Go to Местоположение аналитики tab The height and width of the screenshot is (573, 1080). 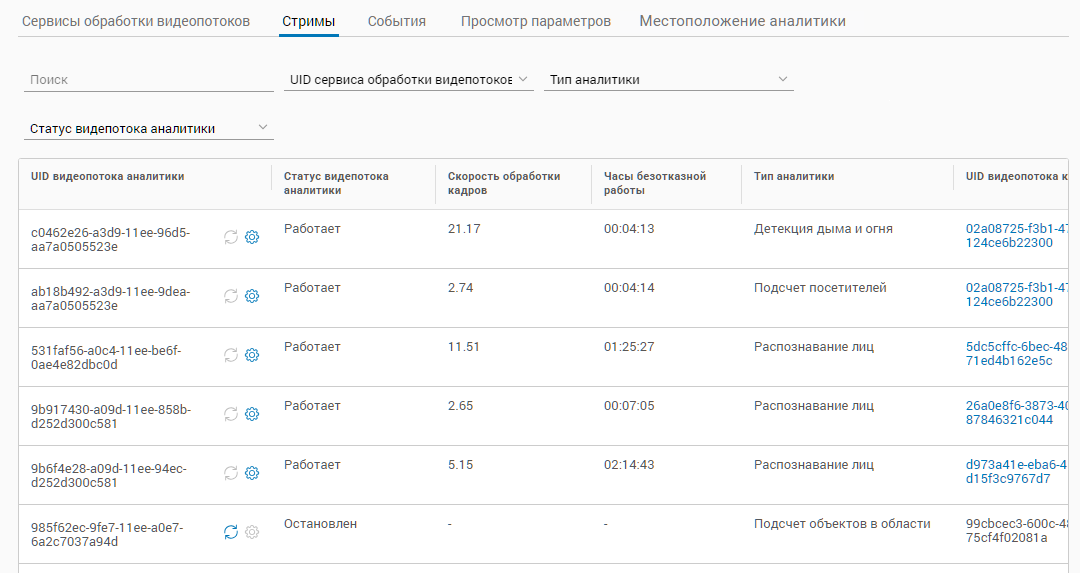742,21
